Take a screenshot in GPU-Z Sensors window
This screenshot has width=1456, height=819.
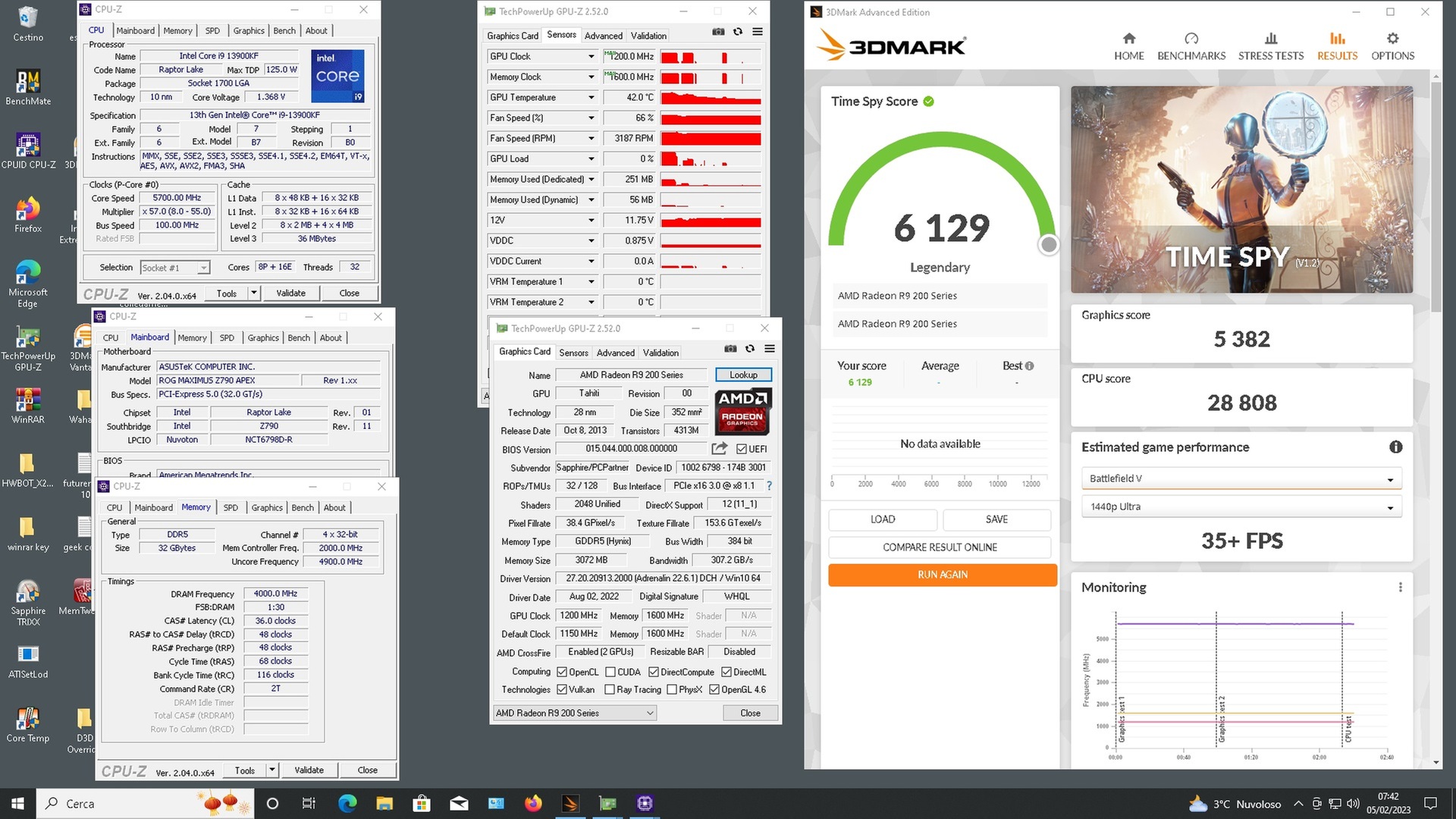(718, 32)
